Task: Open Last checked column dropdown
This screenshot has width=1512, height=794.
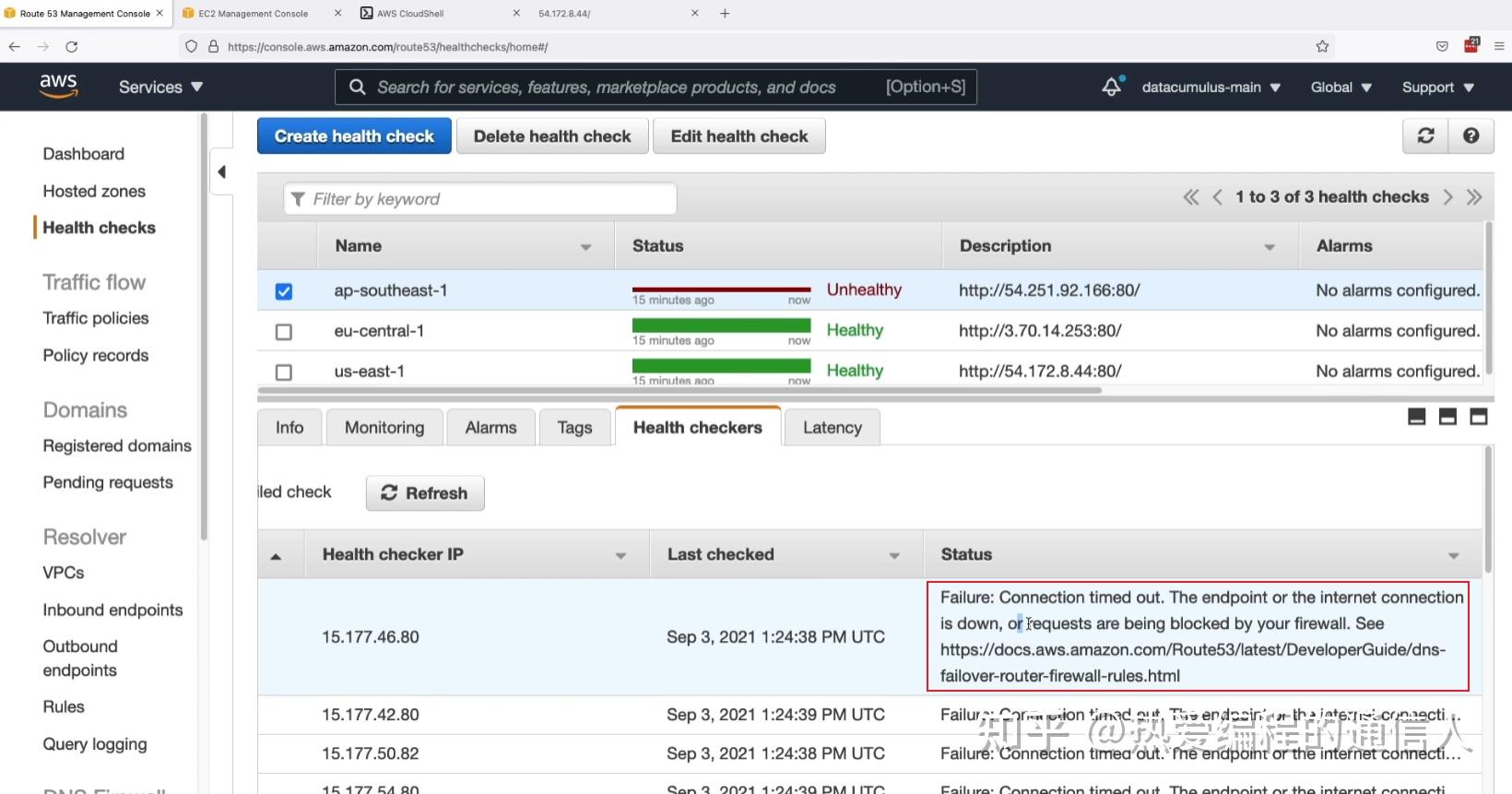Action: [894, 555]
